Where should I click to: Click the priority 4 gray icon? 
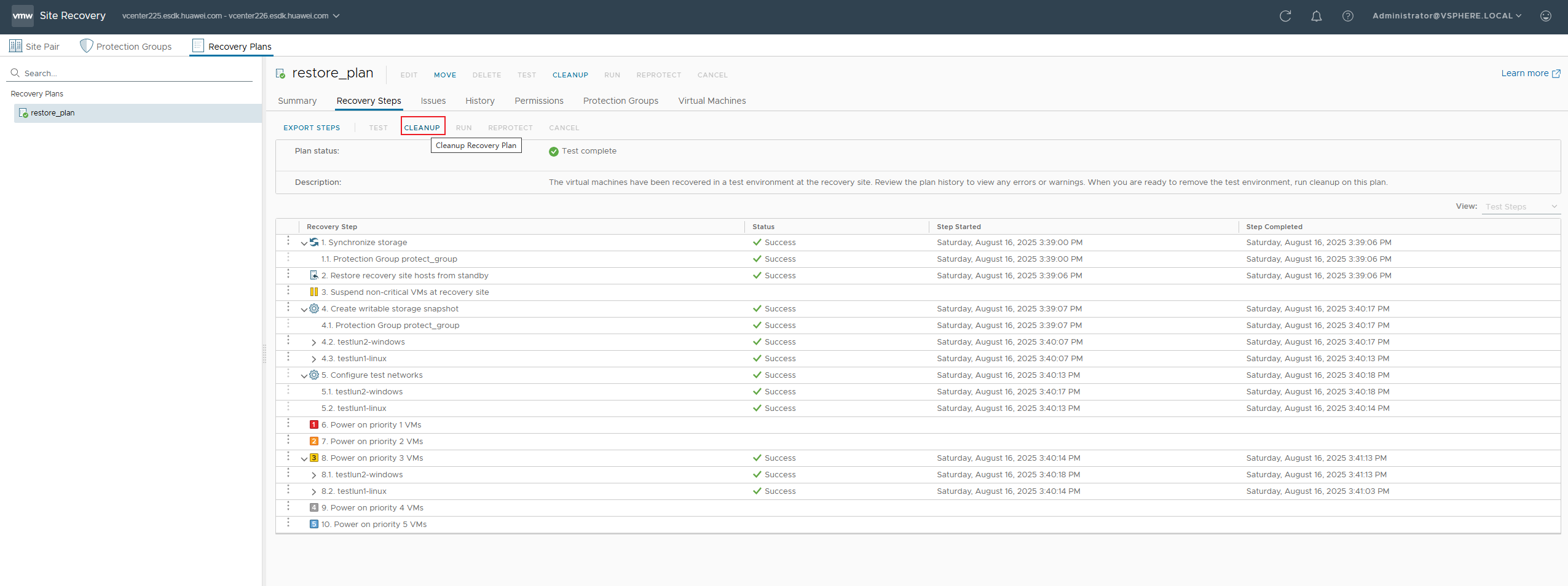[x=314, y=507]
